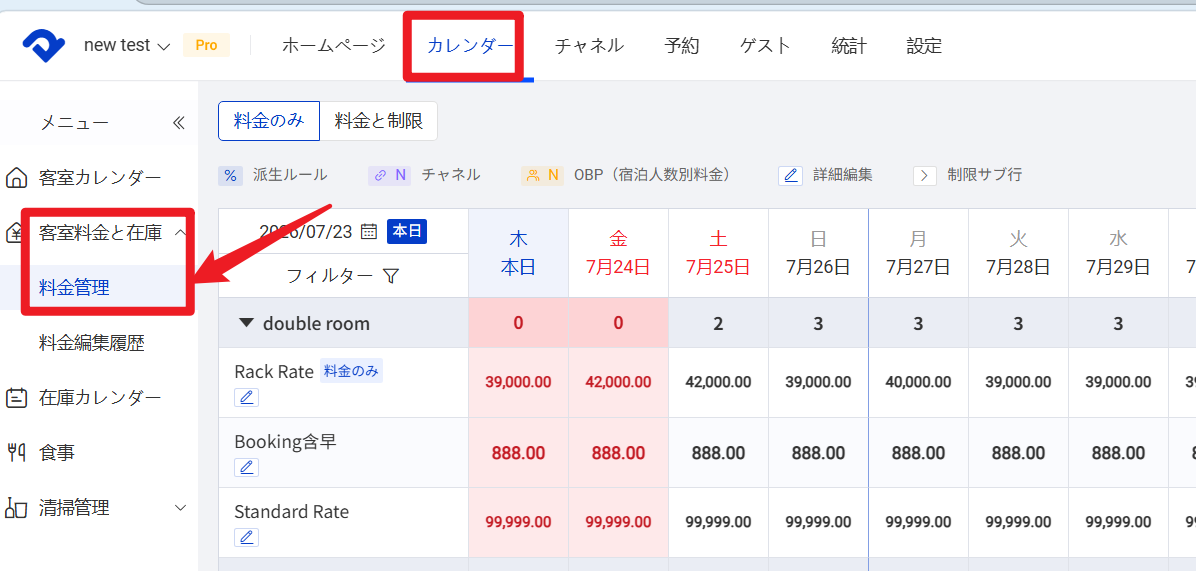Select the 料金のみ view toggle
The width and height of the screenshot is (1196, 571).
(269, 121)
